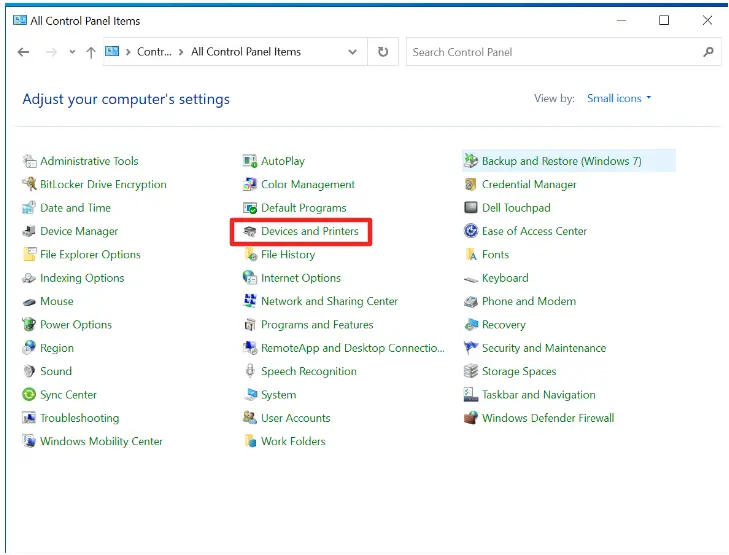Click the Windows Mobility Center icon
This screenshot has width=729, height=555.
[x=29, y=441]
